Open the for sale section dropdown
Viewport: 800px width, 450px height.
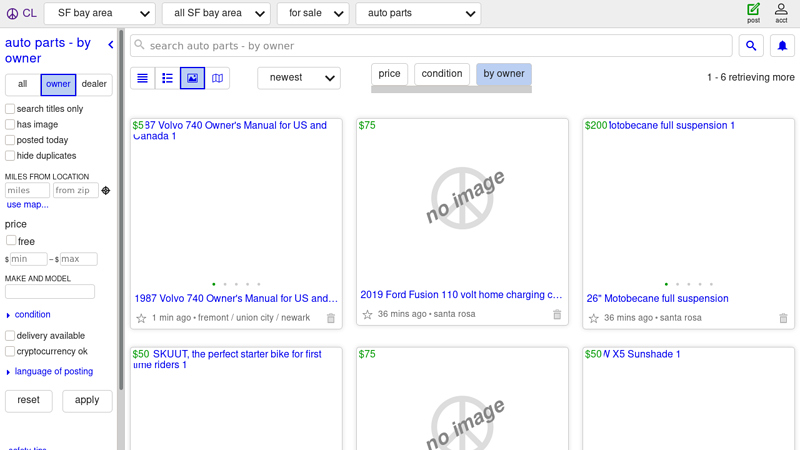[x=313, y=13]
